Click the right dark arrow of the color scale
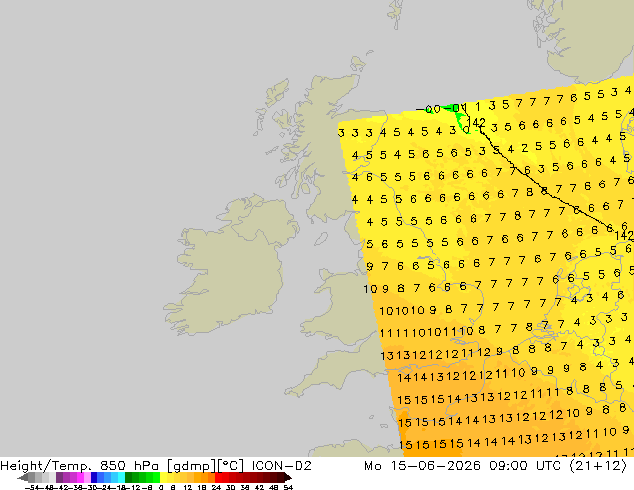The width and height of the screenshot is (634, 490). (288, 478)
